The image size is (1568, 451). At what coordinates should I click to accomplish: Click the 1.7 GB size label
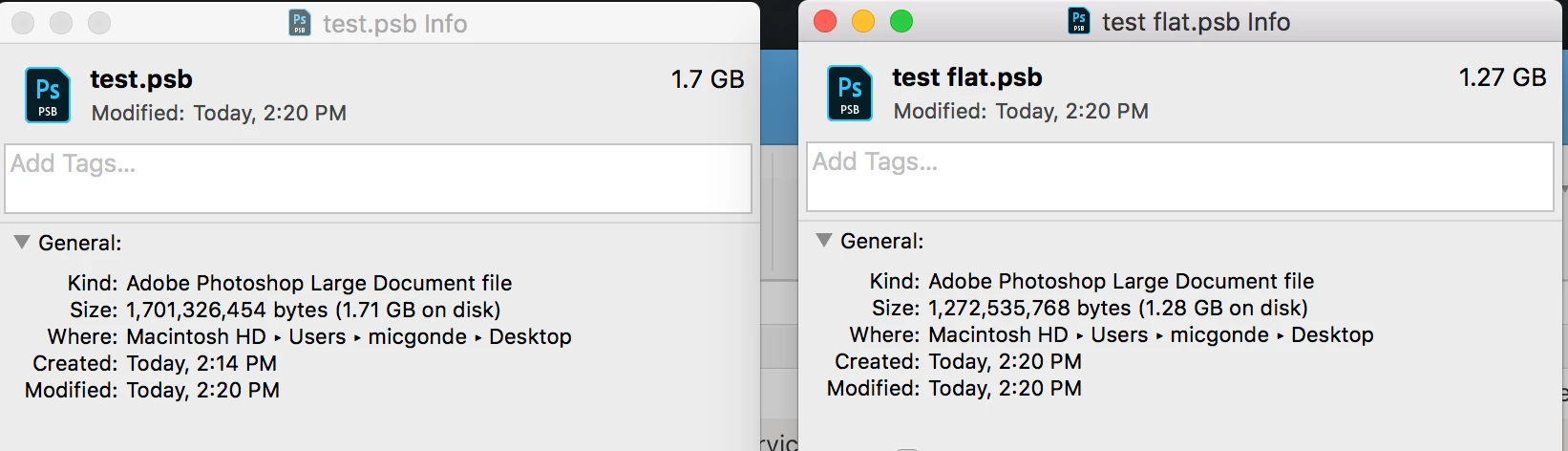708,79
